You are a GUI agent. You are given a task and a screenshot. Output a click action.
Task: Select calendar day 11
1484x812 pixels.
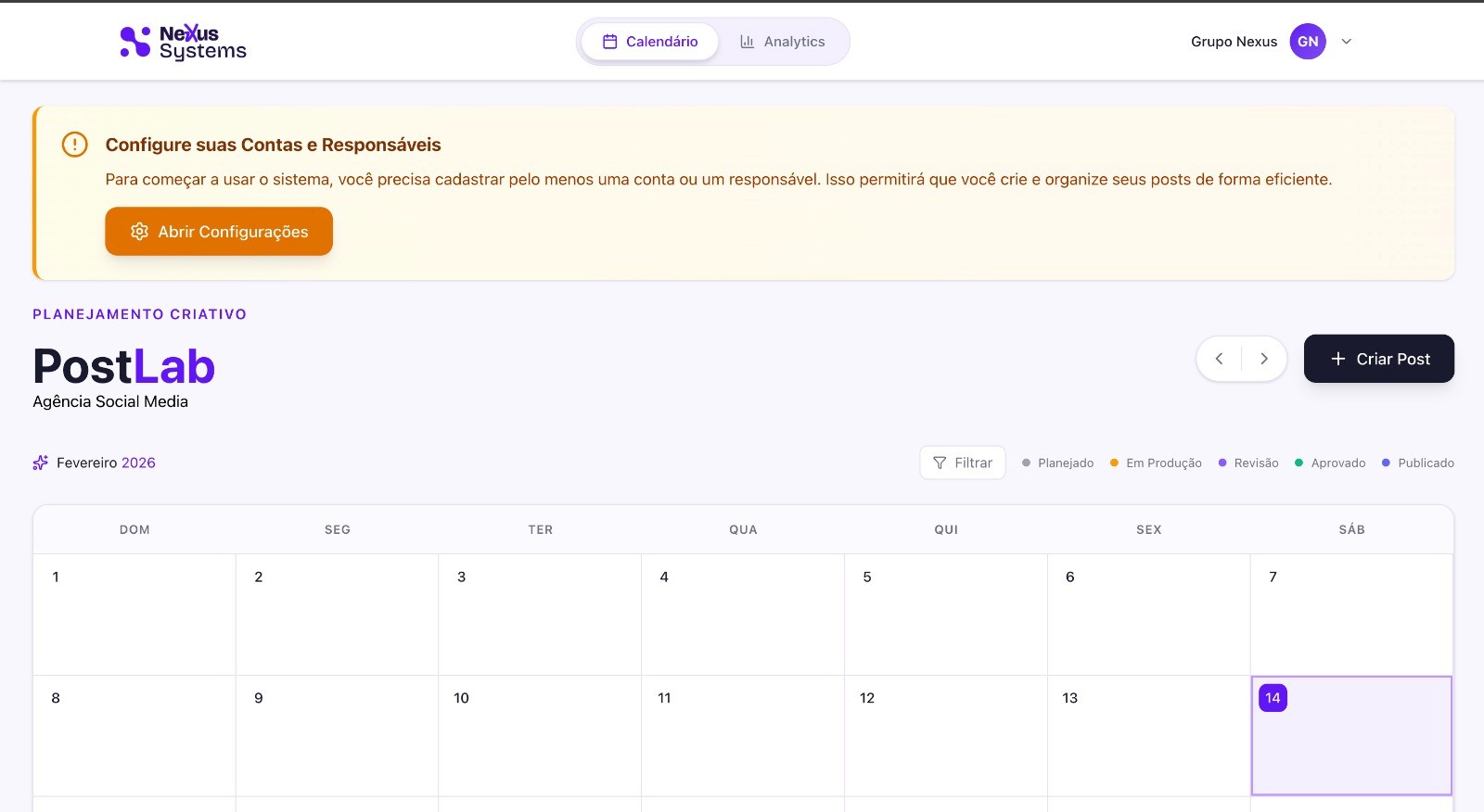(743, 736)
